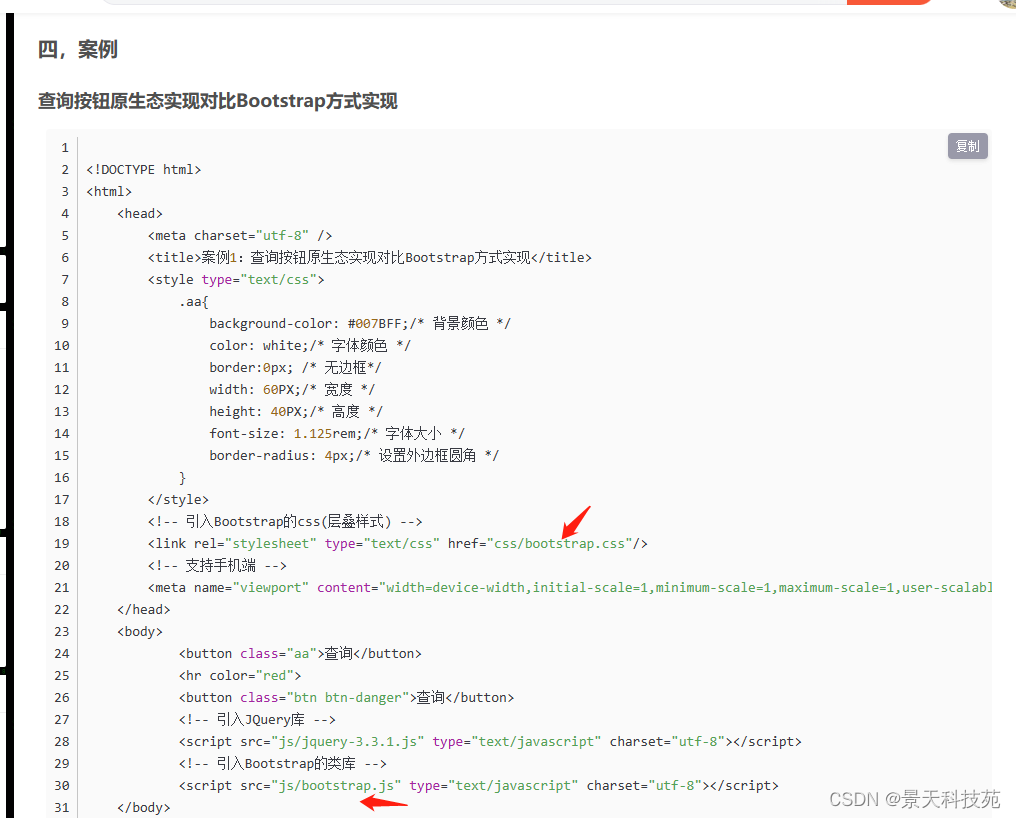1016x818 pixels.
Task: Click the font-size: 1.125rem line
Action: (337, 434)
